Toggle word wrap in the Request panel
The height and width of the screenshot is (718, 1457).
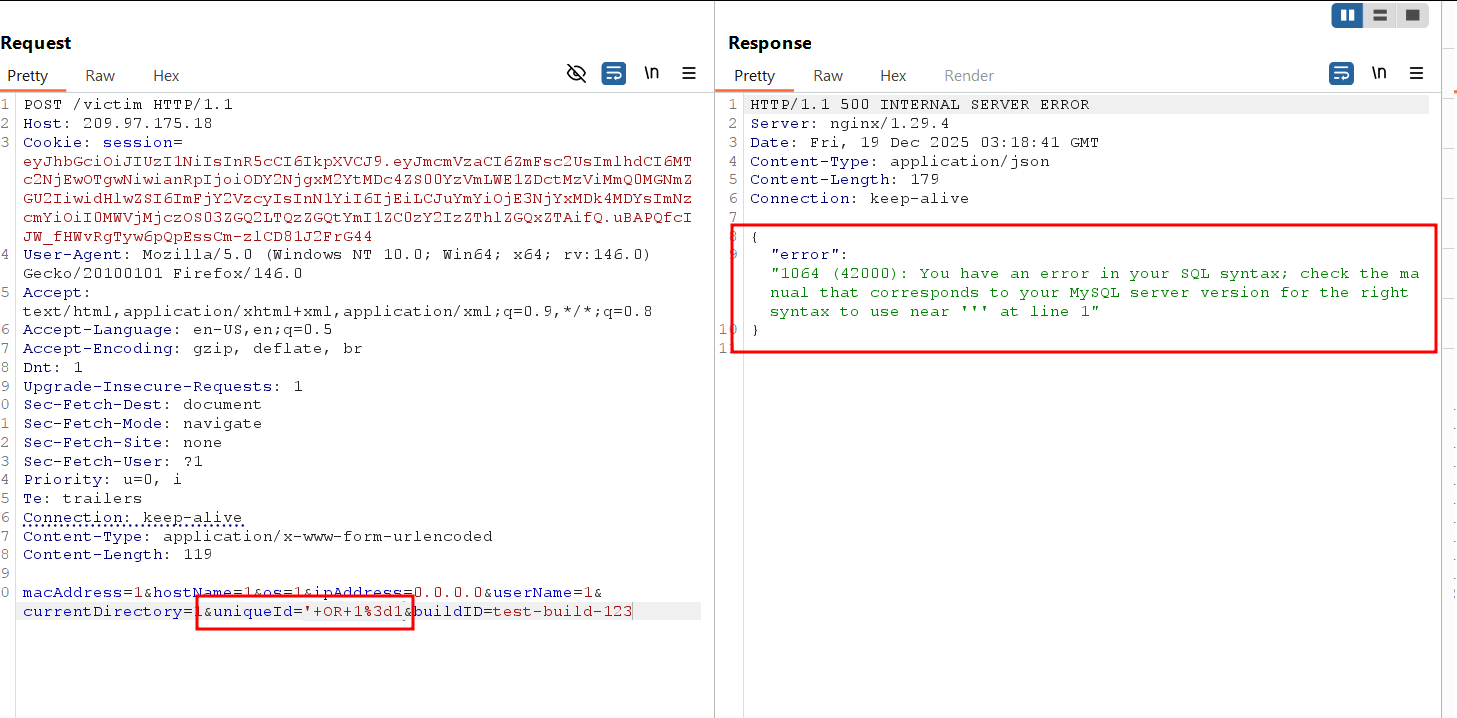pyautogui.click(x=613, y=73)
